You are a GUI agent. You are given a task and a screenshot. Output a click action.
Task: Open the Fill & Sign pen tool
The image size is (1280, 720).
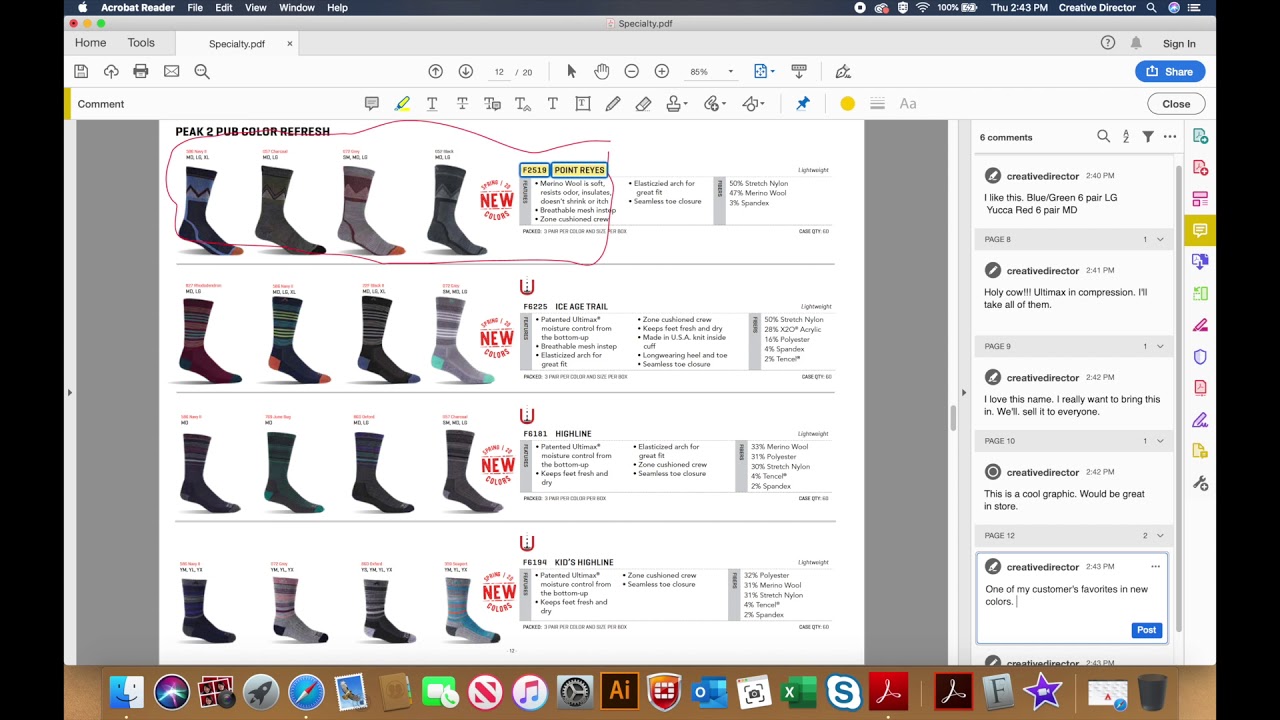843,71
